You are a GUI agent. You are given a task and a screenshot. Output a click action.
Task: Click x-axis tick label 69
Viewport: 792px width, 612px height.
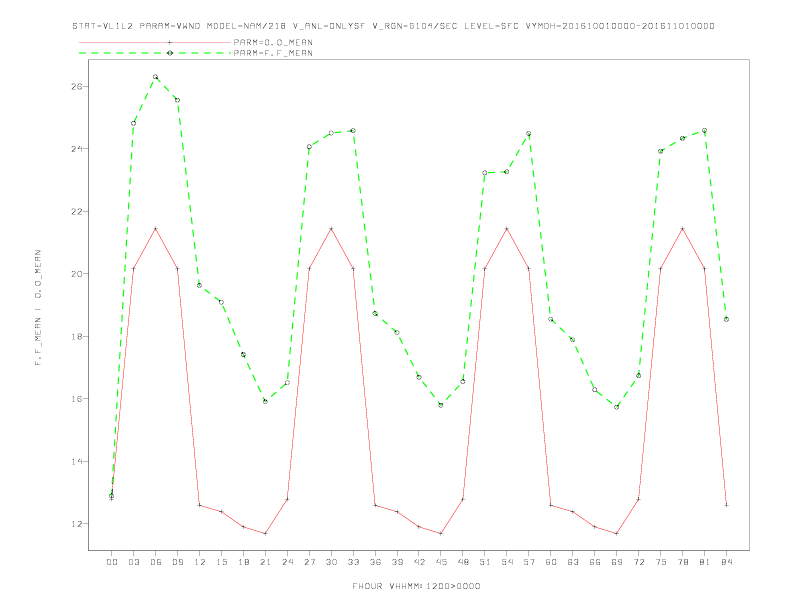click(x=617, y=562)
